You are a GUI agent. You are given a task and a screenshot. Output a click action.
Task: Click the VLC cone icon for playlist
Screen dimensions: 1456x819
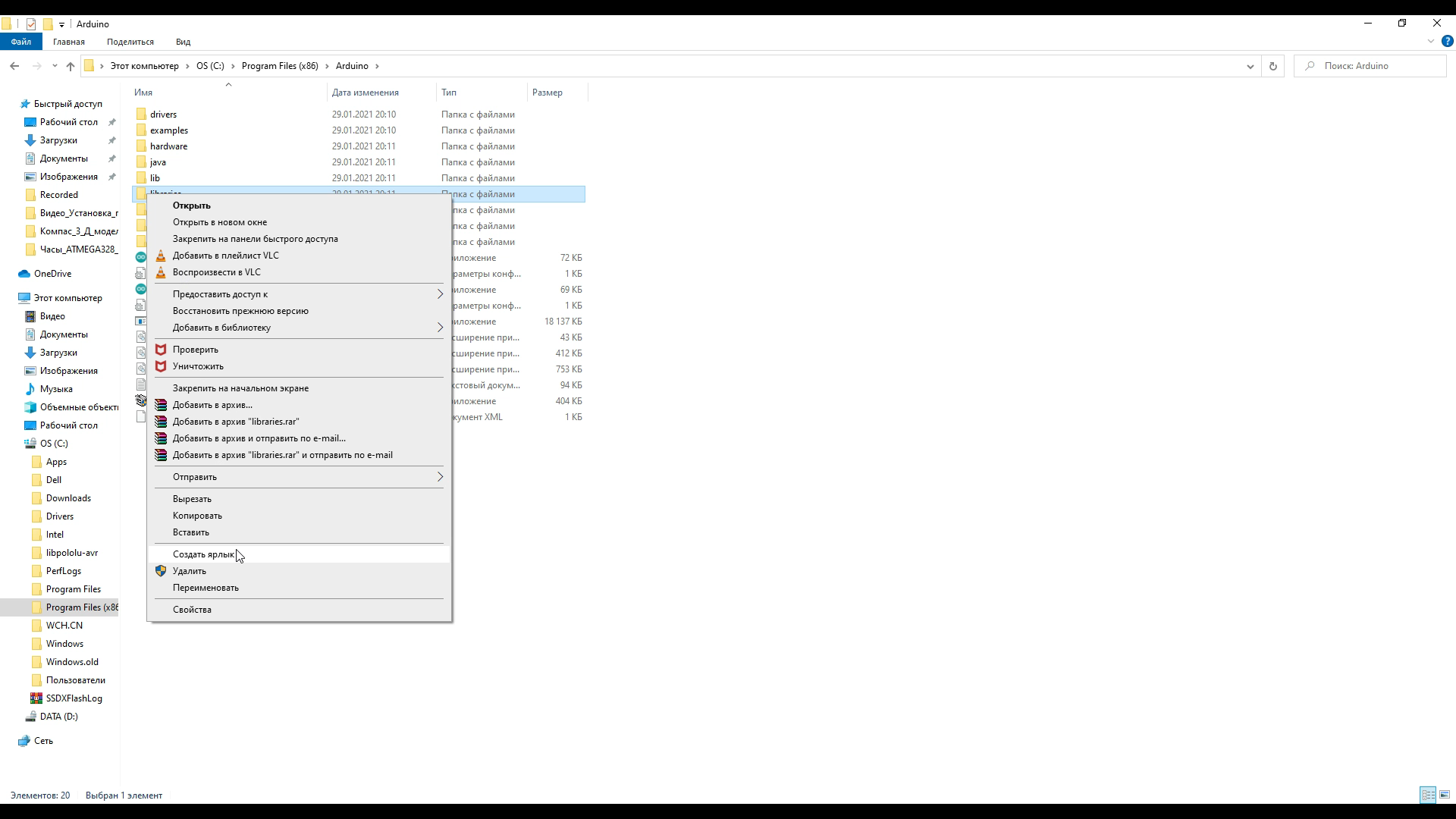tap(161, 256)
